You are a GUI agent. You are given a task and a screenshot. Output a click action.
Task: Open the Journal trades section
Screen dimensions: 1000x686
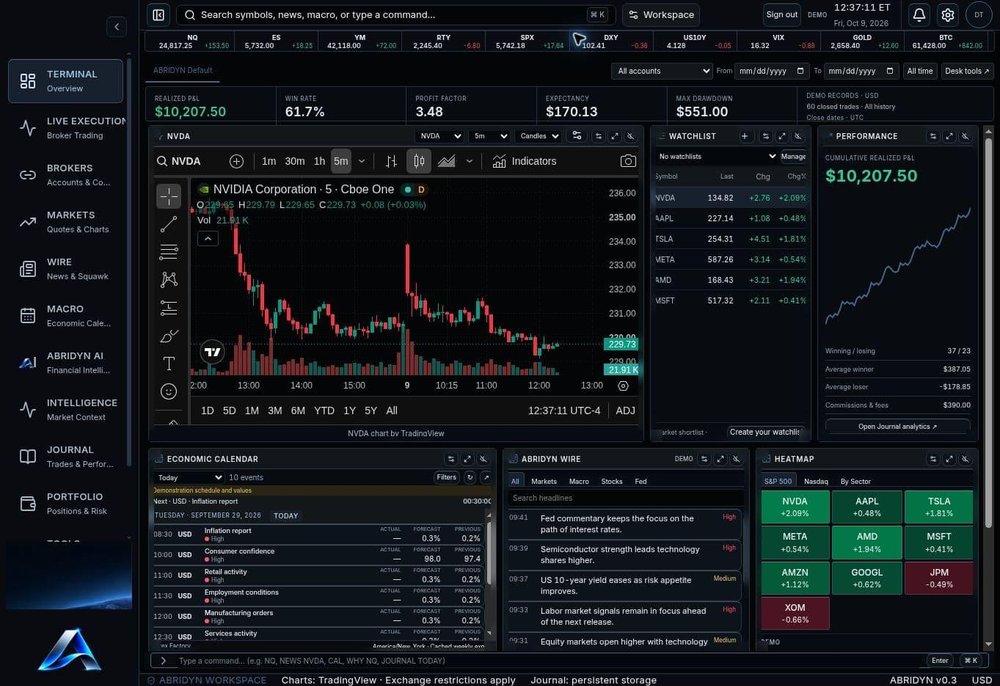click(x=66, y=456)
